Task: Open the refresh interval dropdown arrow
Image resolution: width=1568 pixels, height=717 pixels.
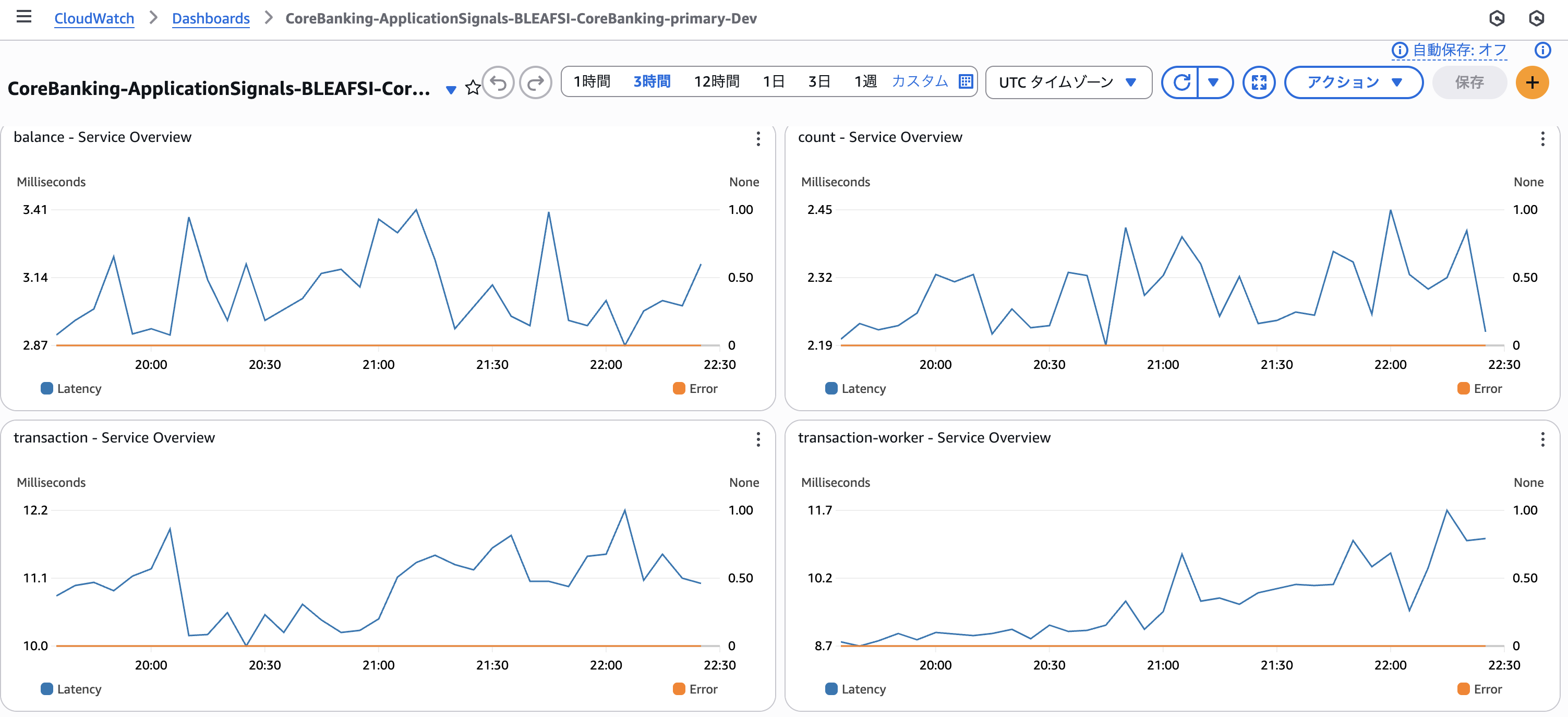Action: (x=1213, y=82)
